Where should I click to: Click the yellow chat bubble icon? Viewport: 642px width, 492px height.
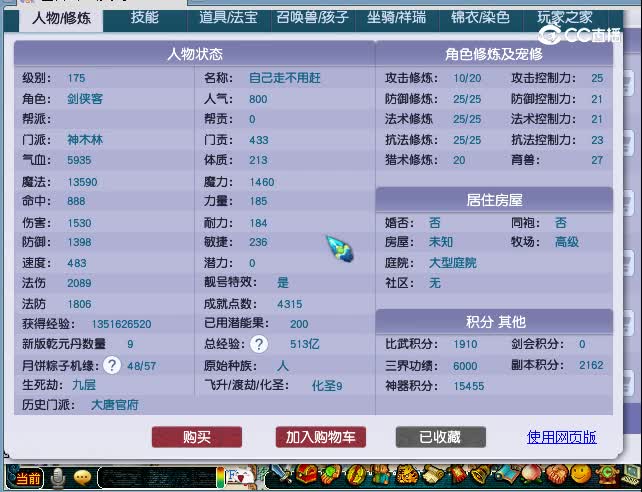coord(82,477)
